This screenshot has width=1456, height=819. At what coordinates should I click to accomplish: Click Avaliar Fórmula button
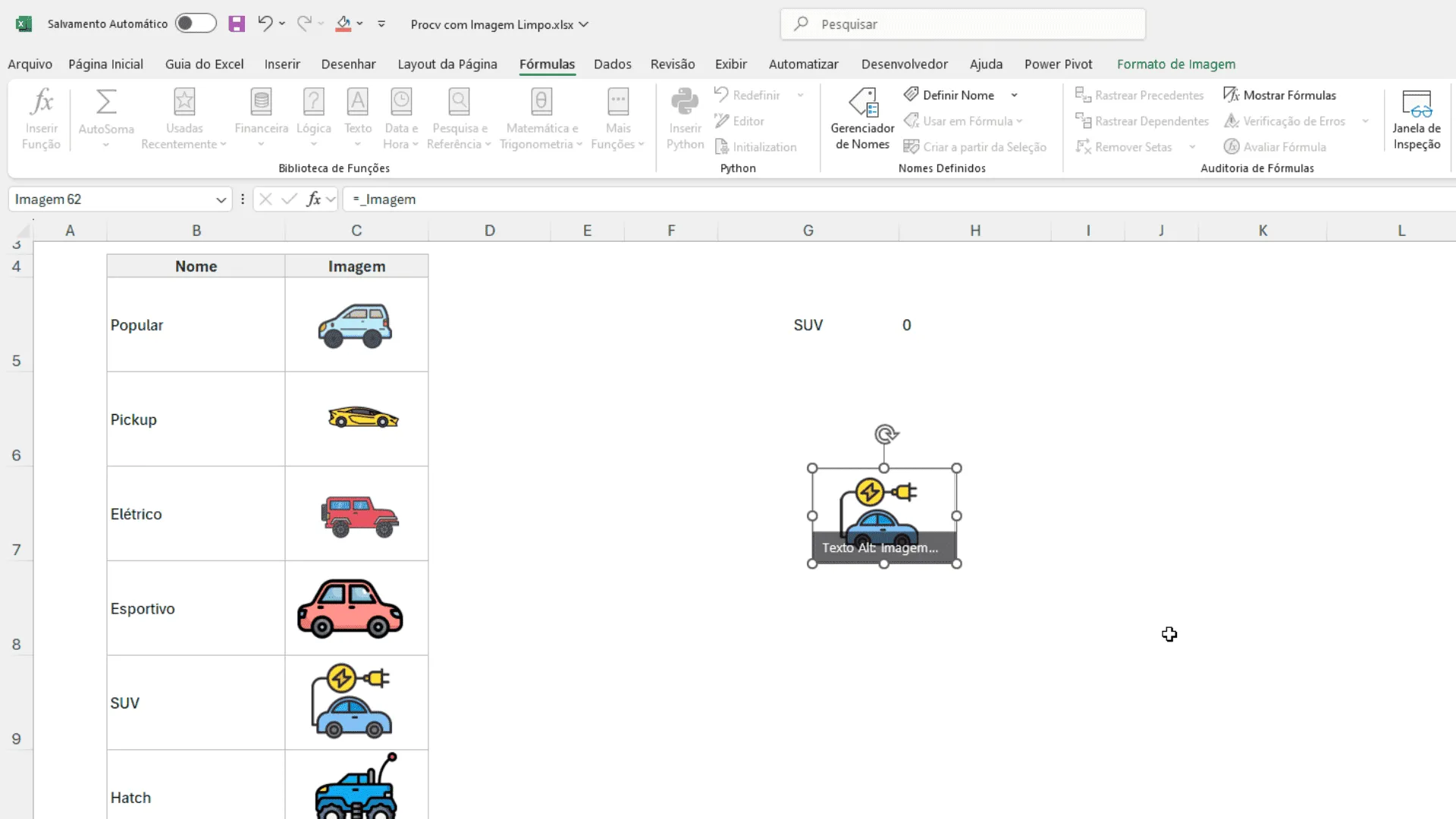click(x=1275, y=146)
